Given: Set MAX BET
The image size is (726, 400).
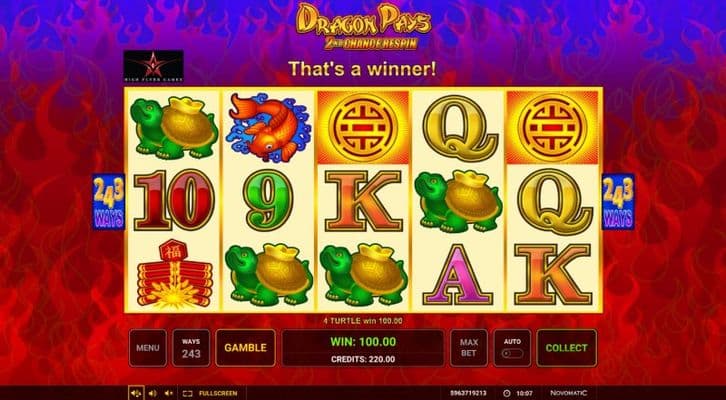Looking at the screenshot, I should point(469,348).
